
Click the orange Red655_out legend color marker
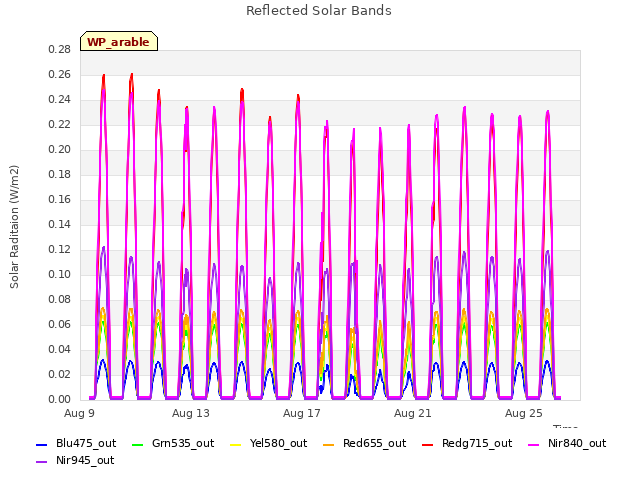pos(329,444)
